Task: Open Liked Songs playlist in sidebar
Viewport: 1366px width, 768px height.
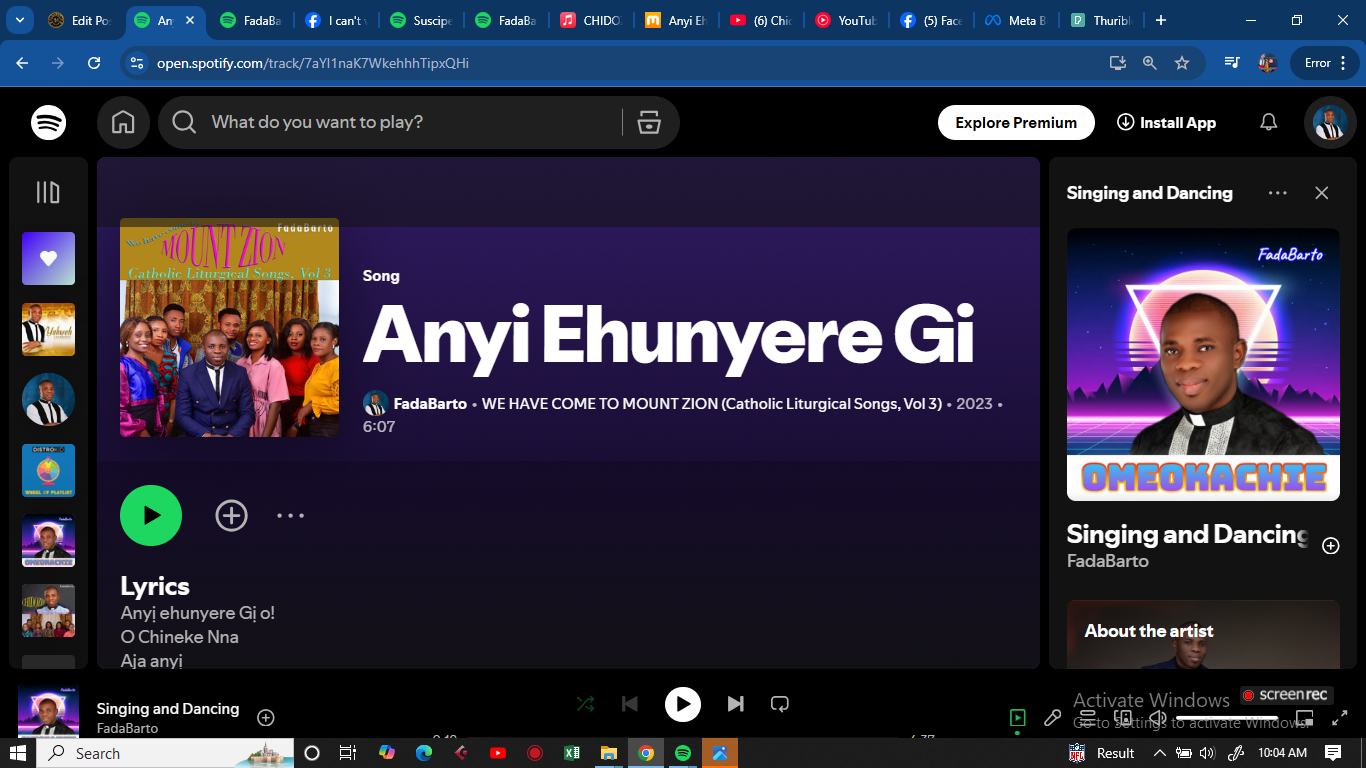Action: (48, 259)
